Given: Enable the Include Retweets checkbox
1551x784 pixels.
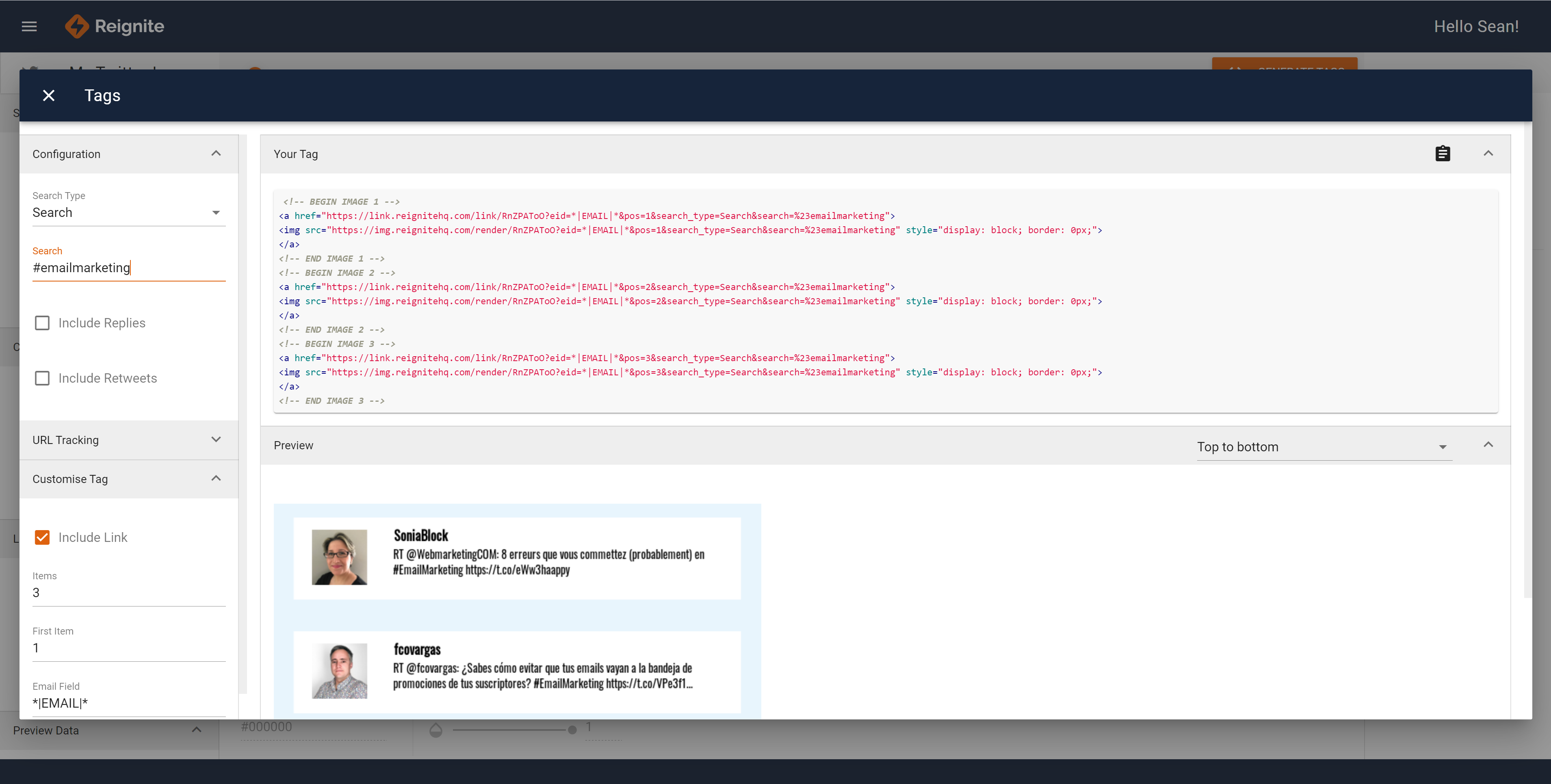Looking at the screenshot, I should coord(42,378).
